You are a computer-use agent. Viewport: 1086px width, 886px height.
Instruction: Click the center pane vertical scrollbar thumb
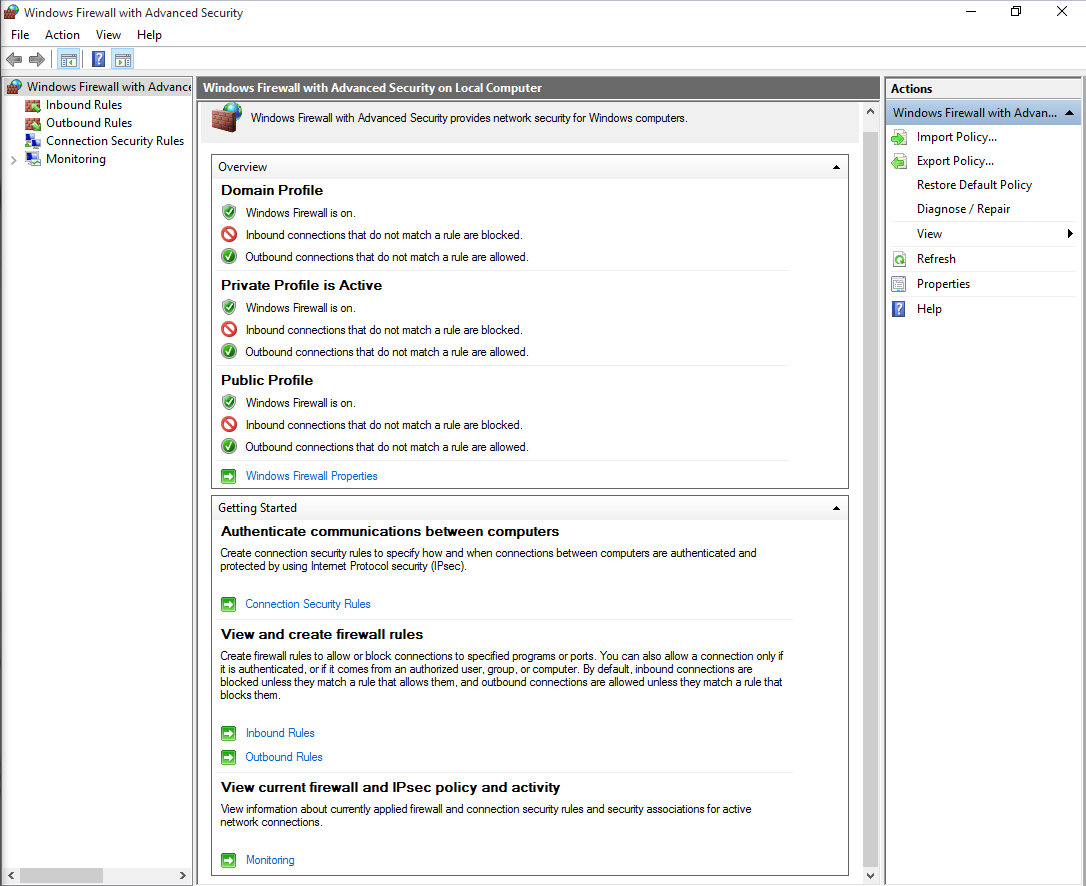871,499
